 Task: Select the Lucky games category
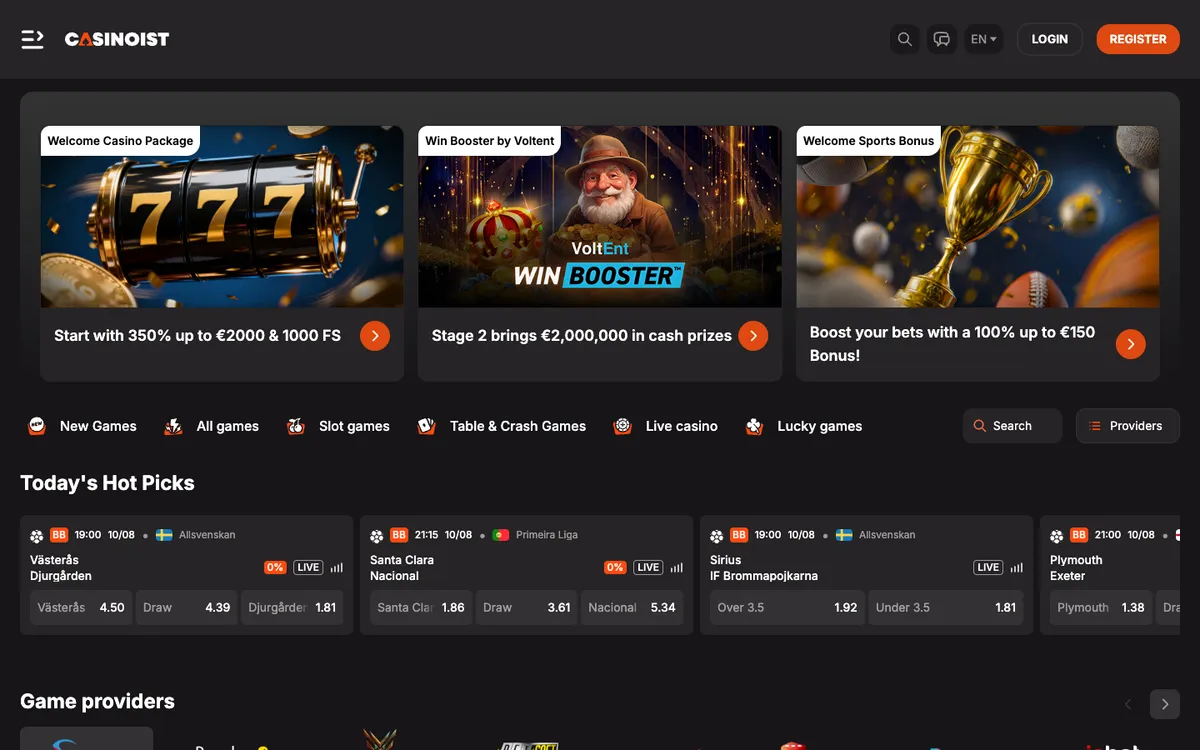tap(804, 426)
